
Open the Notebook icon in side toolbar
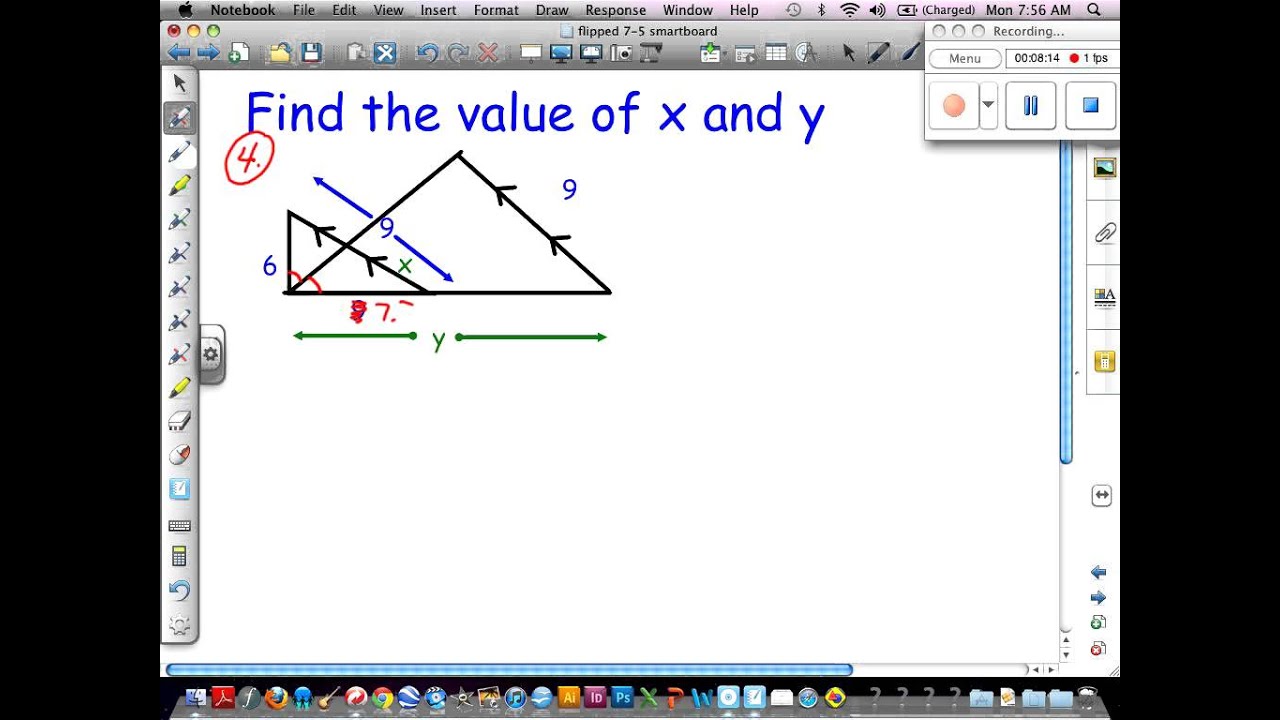coord(180,489)
